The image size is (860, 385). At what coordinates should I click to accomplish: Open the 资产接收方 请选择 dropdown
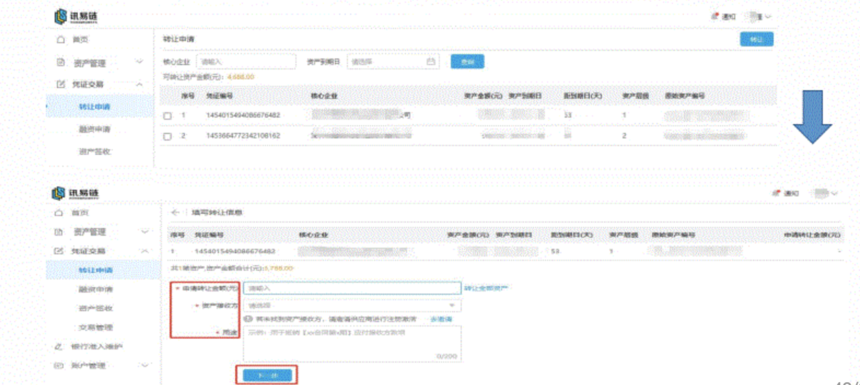(x=352, y=305)
